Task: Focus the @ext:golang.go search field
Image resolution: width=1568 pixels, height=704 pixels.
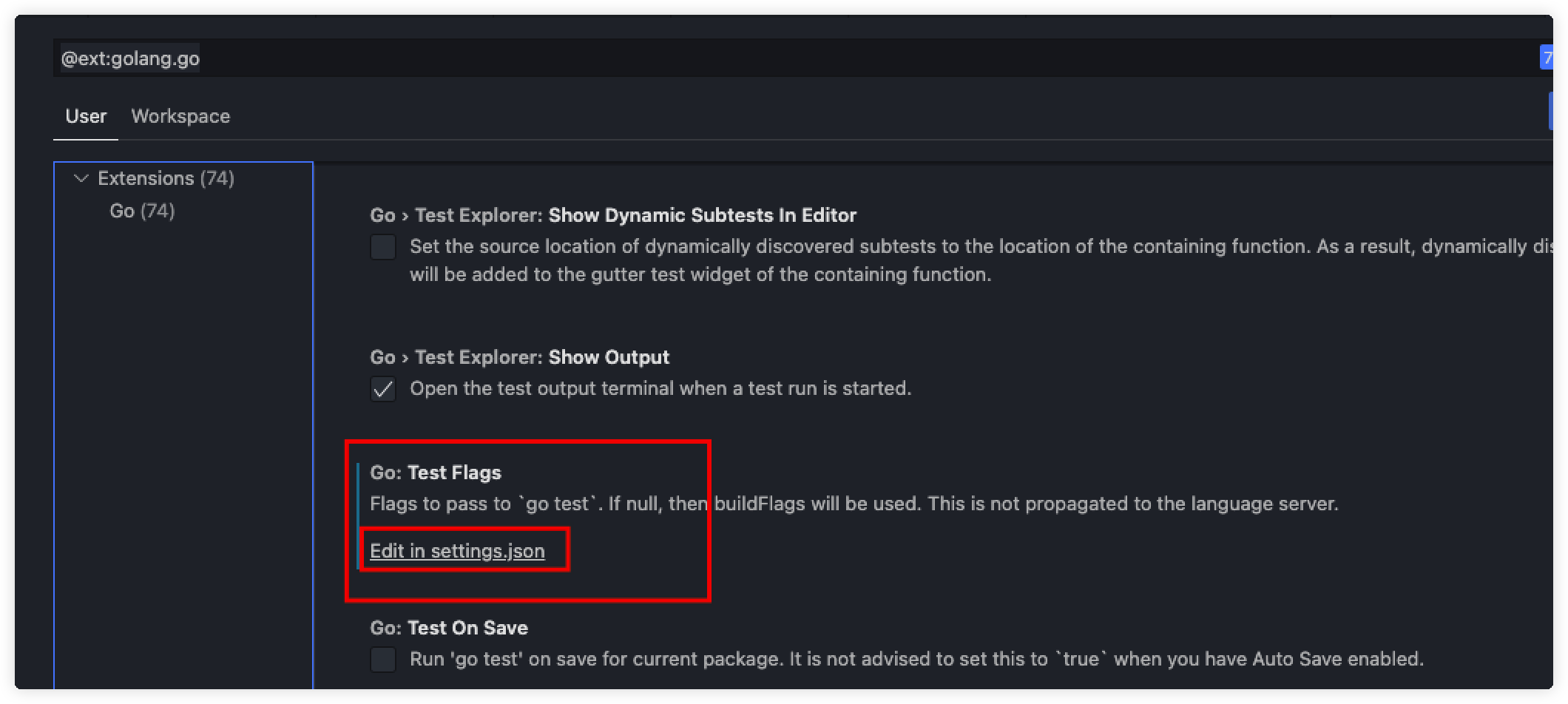Action: [x=740, y=58]
